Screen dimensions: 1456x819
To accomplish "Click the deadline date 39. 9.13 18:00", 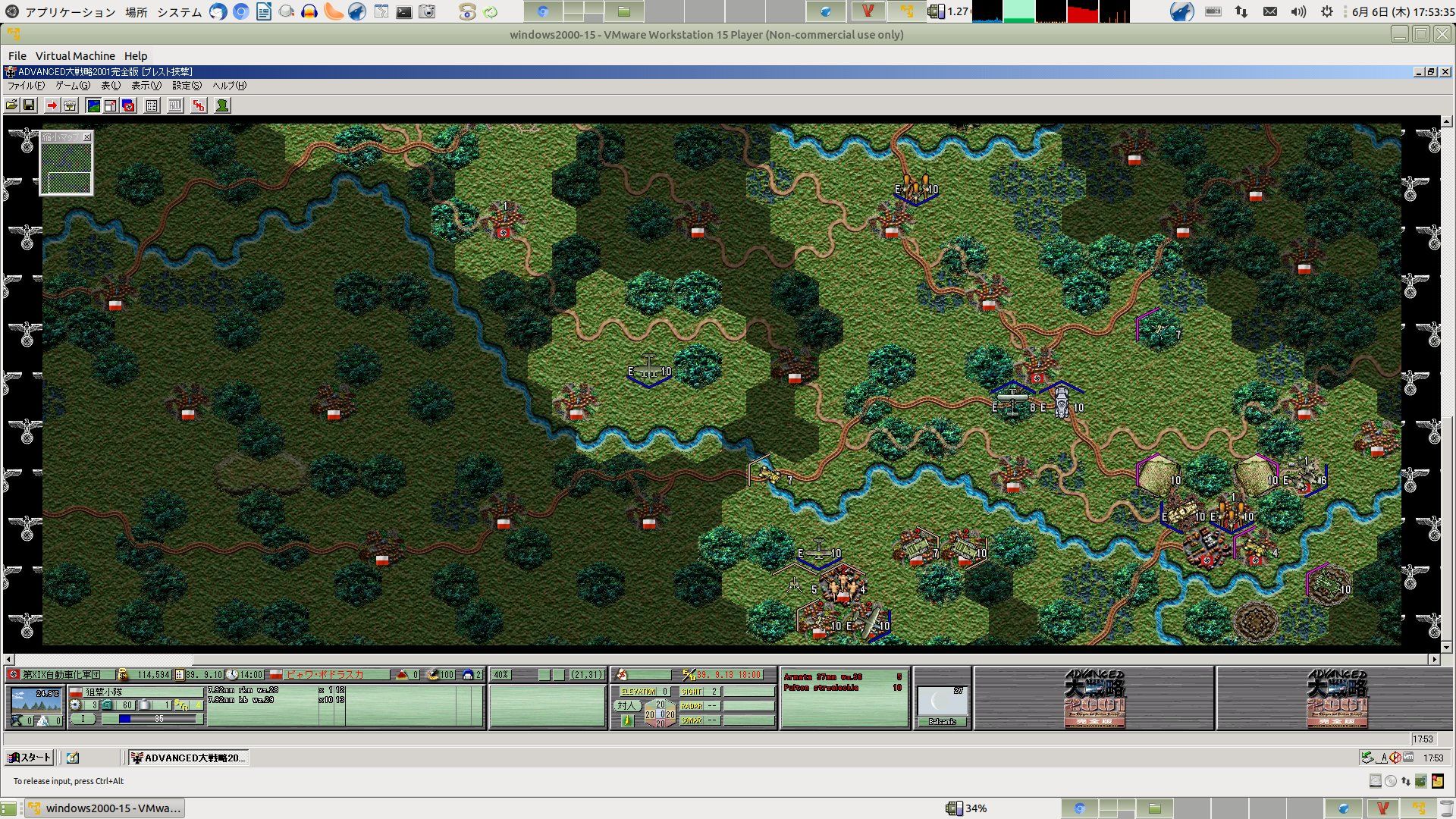I will [x=729, y=675].
